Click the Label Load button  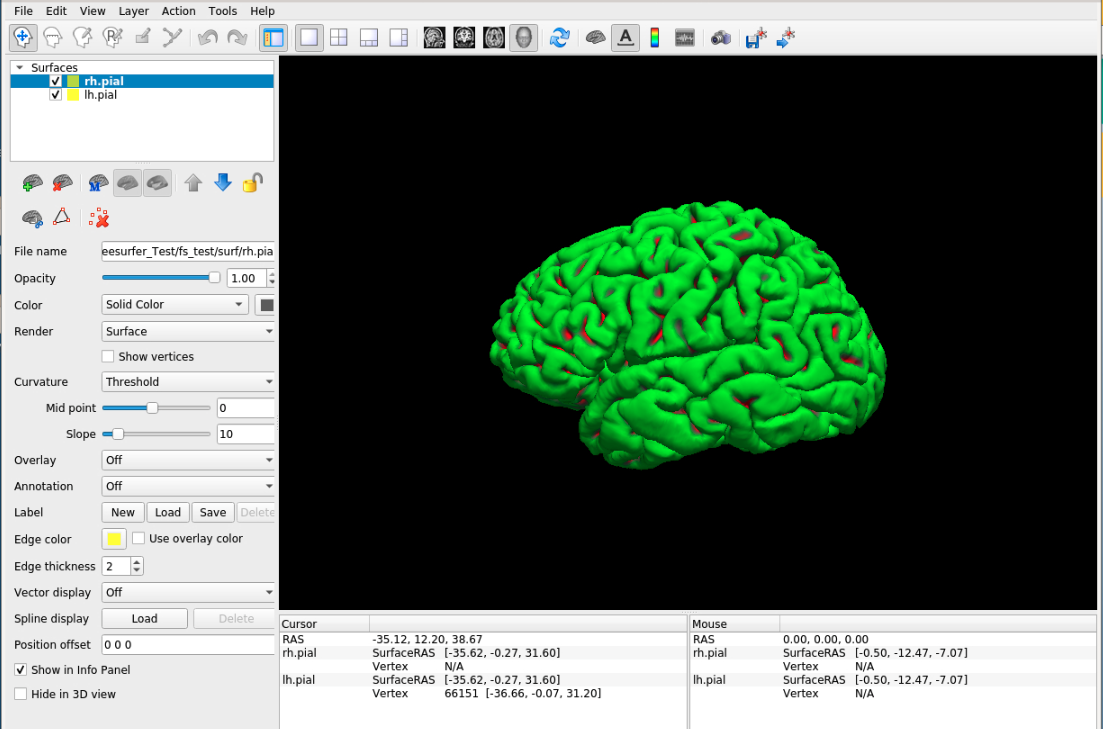[x=168, y=512]
